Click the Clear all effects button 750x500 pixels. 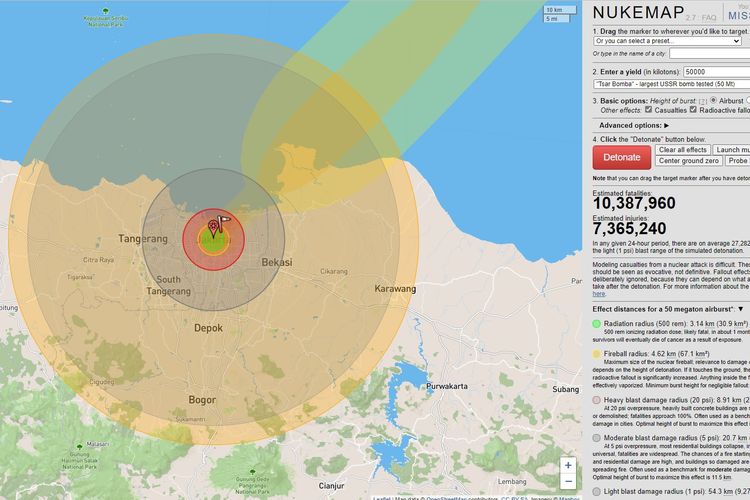tap(683, 149)
